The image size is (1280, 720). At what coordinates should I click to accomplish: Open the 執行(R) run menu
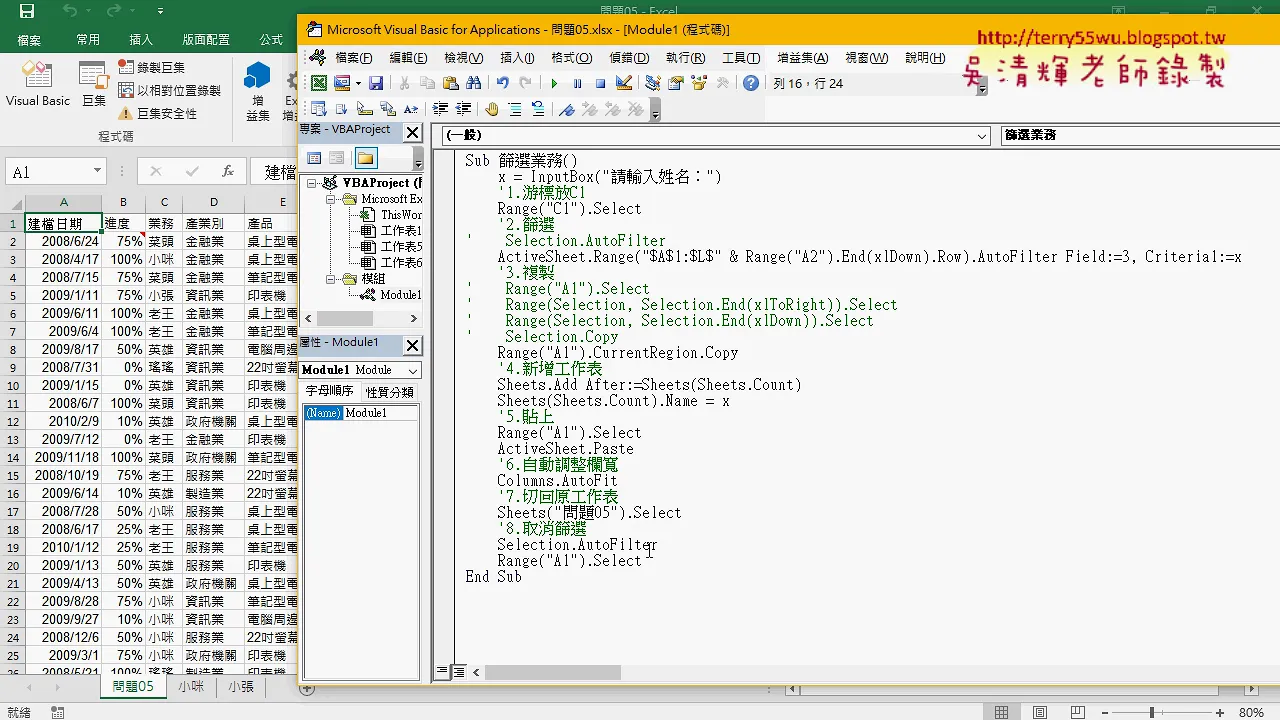tap(685, 58)
